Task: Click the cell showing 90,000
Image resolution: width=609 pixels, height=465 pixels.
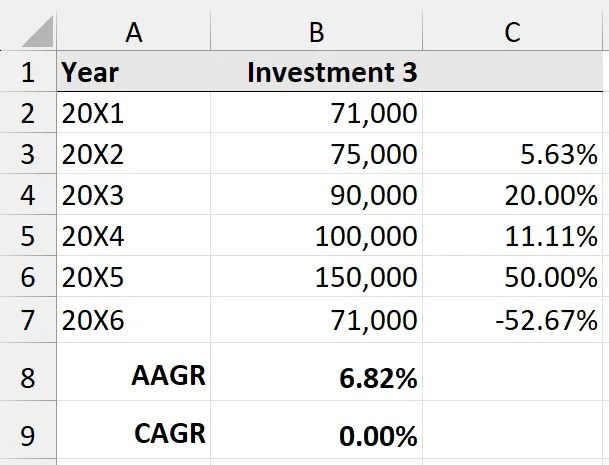Action: point(316,195)
